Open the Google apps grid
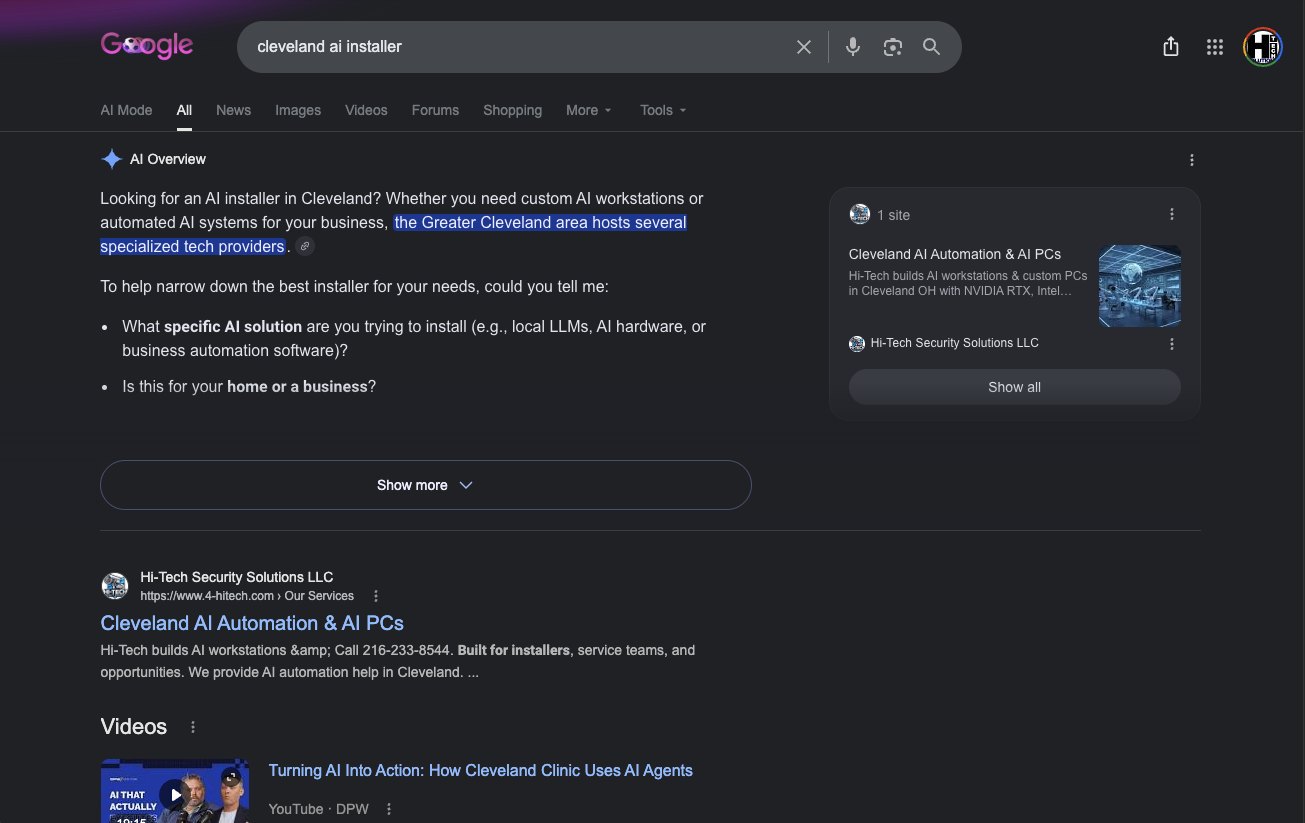1305x823 pixels. click(1215, 47)
